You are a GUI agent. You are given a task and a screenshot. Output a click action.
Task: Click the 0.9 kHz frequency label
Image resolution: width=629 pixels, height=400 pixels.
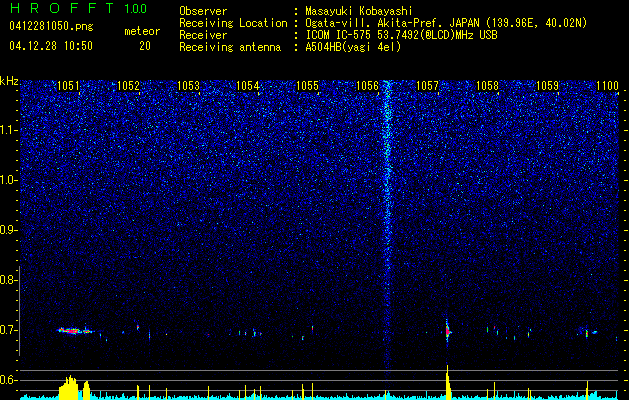[x=8, y=230]
